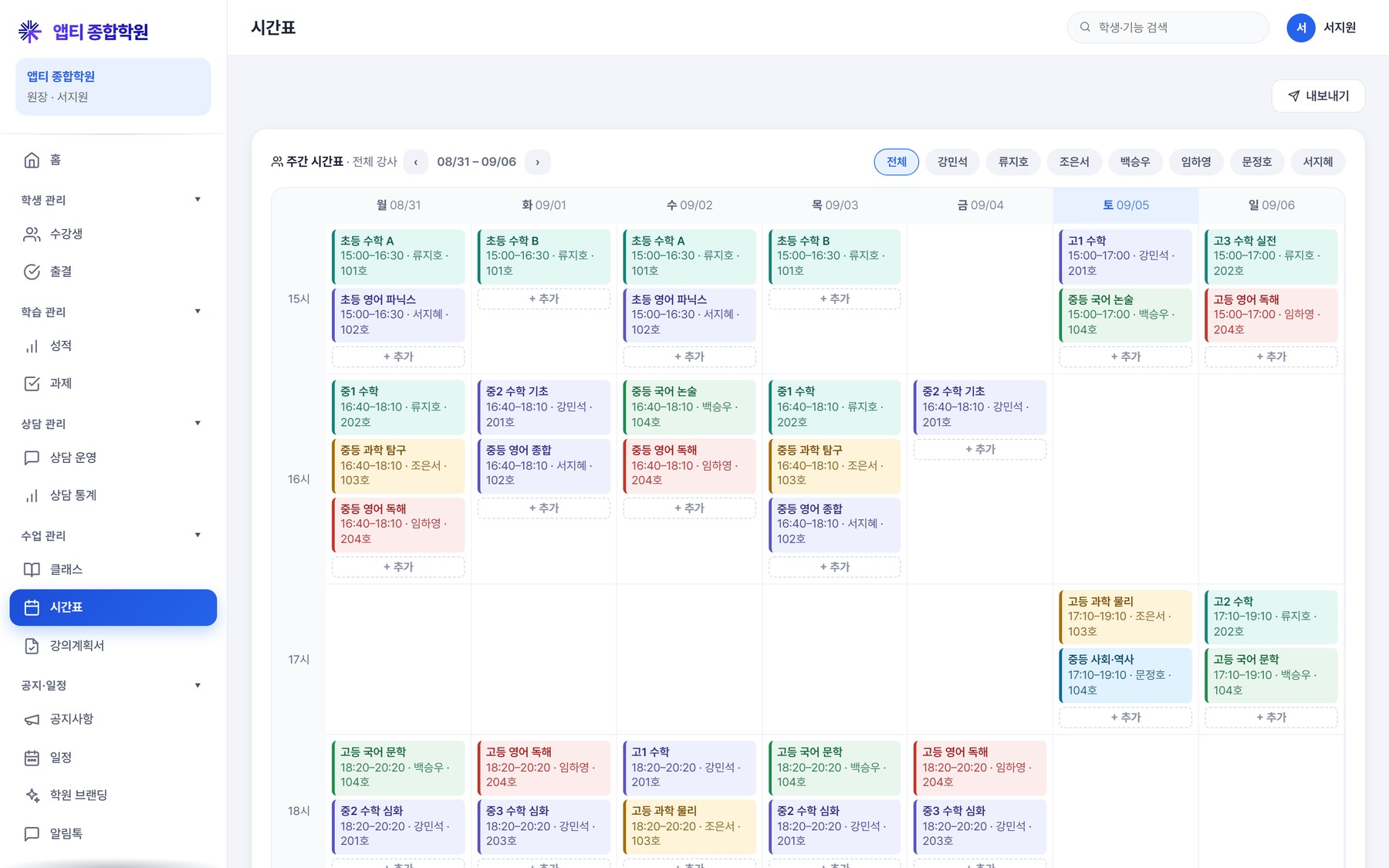Open the 수강생 people icon
The width and height of the screenshot is (1389, 868).
(x=32, y=234)
